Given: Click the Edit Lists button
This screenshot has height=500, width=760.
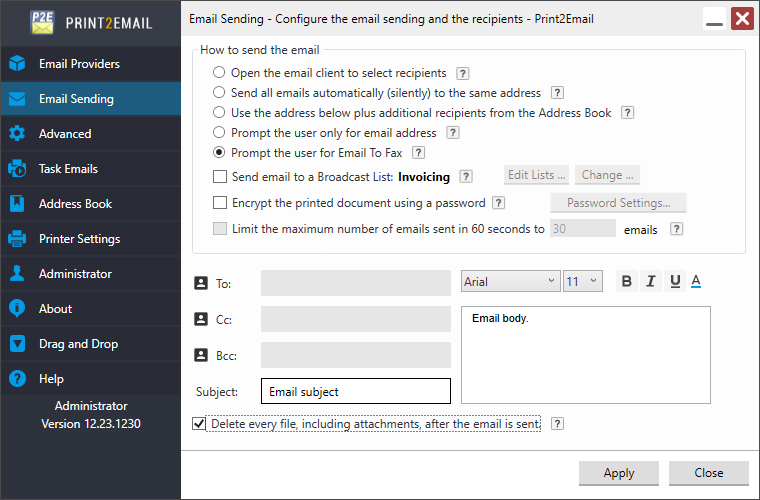Looking at the screenshot, I should click(537, 175).
